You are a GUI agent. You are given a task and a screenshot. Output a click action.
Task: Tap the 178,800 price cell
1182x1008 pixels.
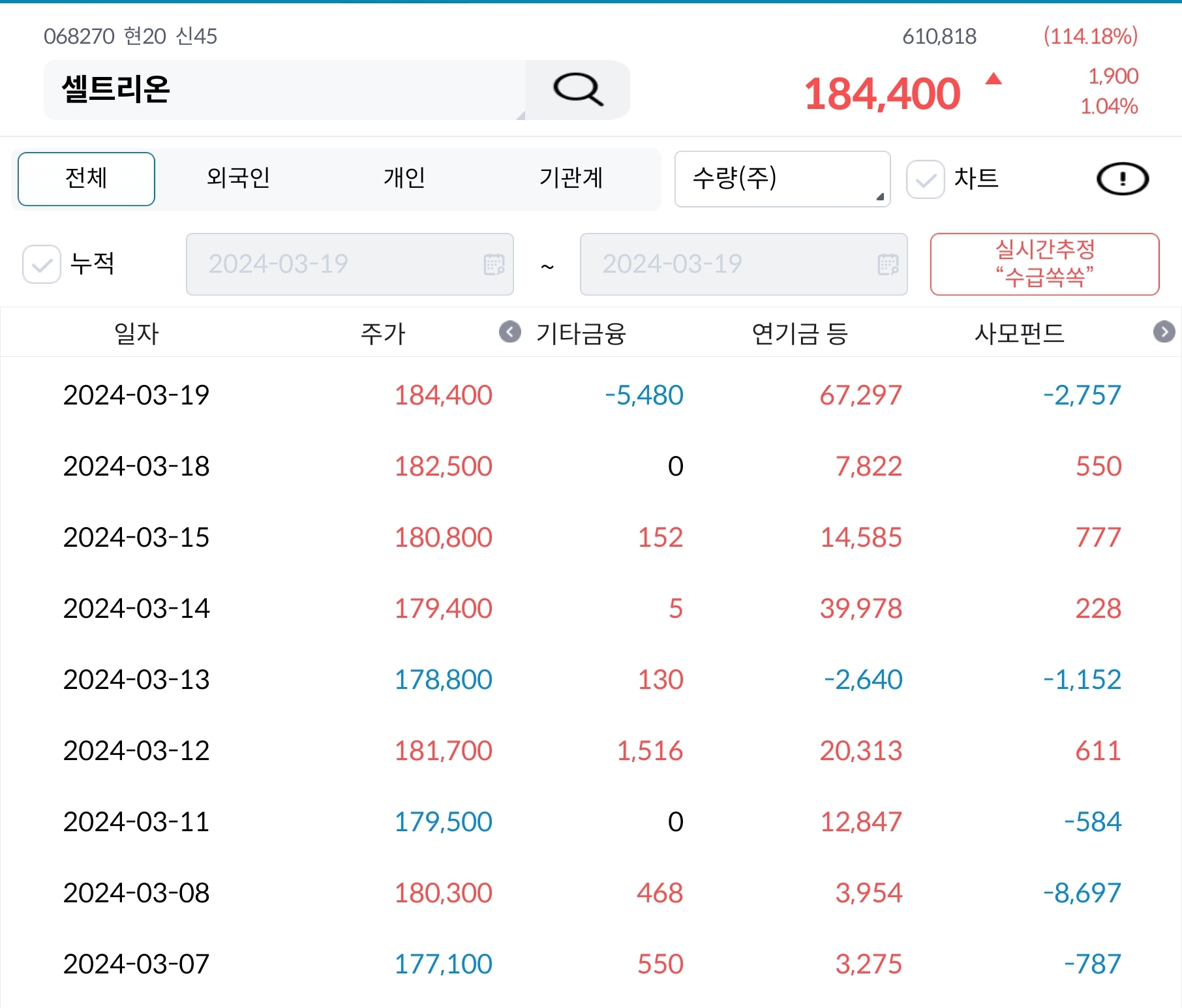444,680
